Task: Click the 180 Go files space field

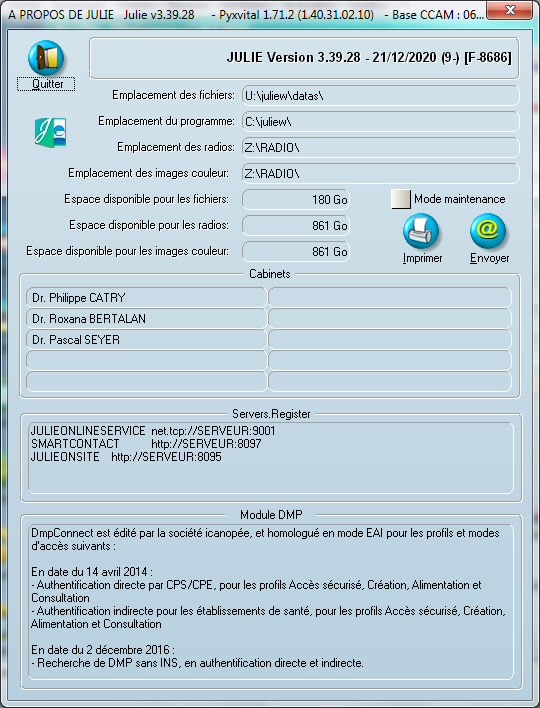Action: [296, 200]
